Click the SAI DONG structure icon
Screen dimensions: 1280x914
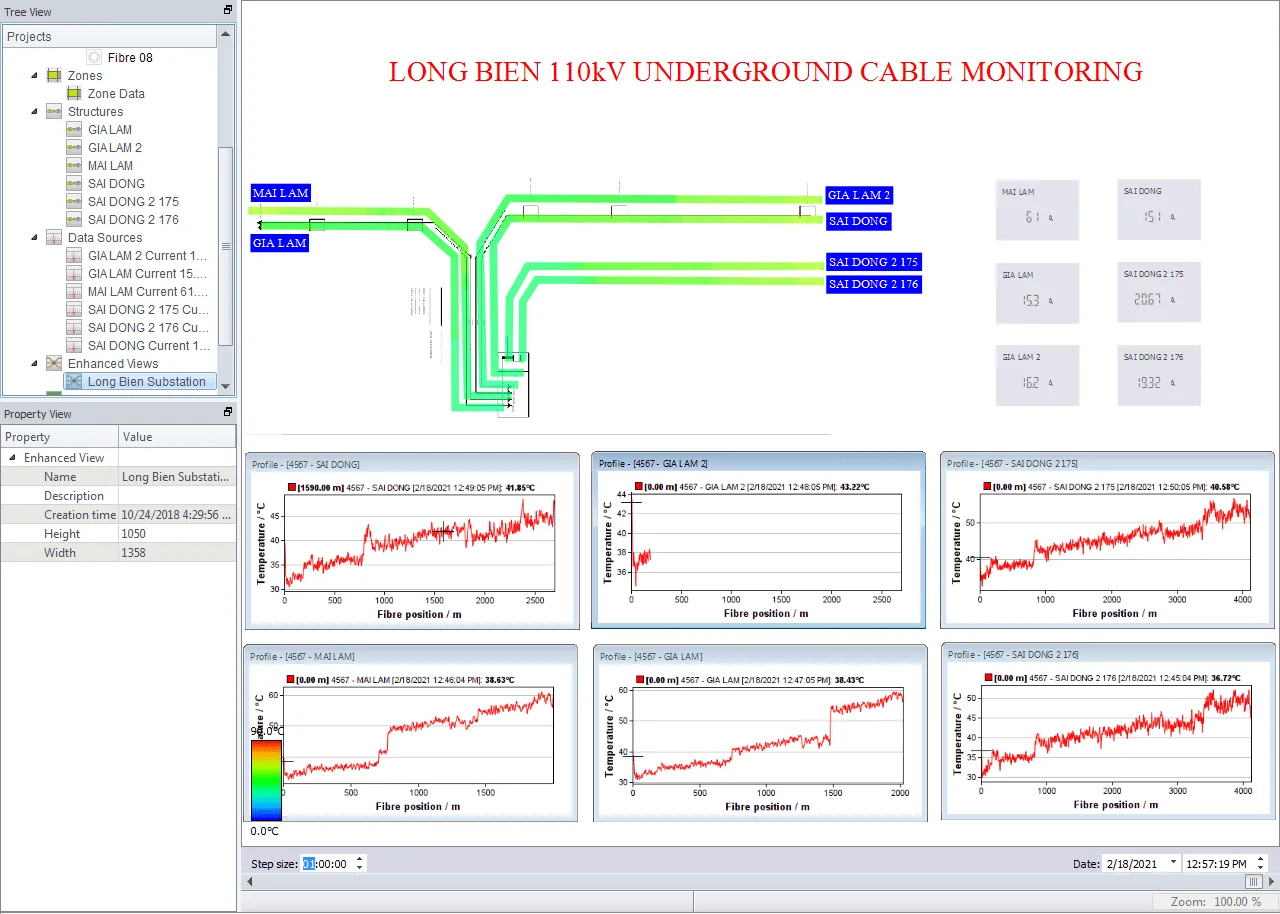(x=74, y=184)
